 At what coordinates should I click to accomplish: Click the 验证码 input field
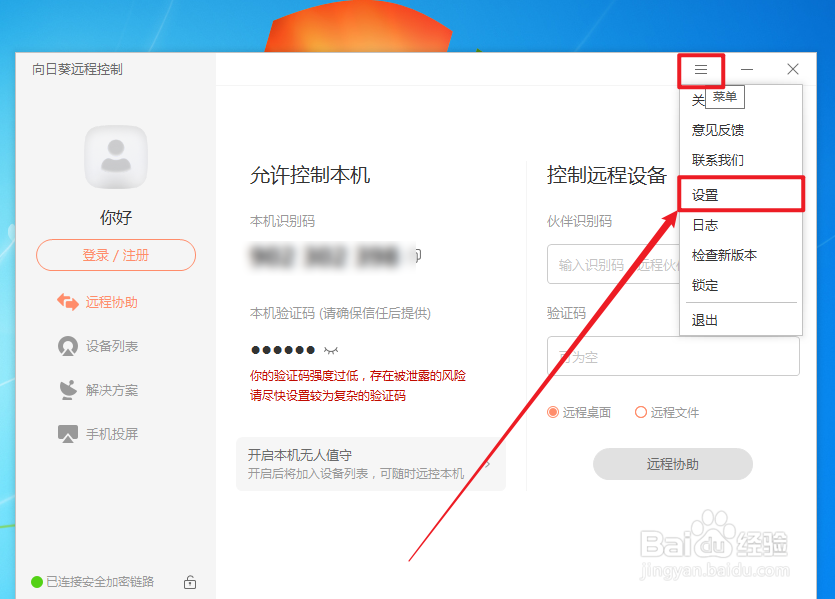pos(673,356)
